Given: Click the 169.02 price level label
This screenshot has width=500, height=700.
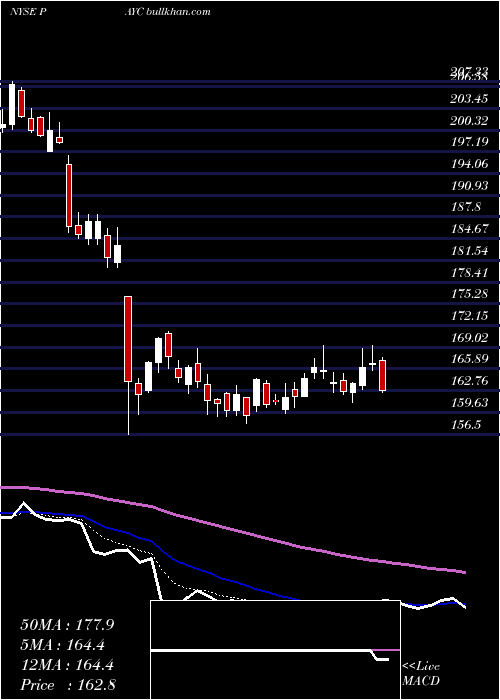Looking at the screenshot, I should (x=469, y=338).
